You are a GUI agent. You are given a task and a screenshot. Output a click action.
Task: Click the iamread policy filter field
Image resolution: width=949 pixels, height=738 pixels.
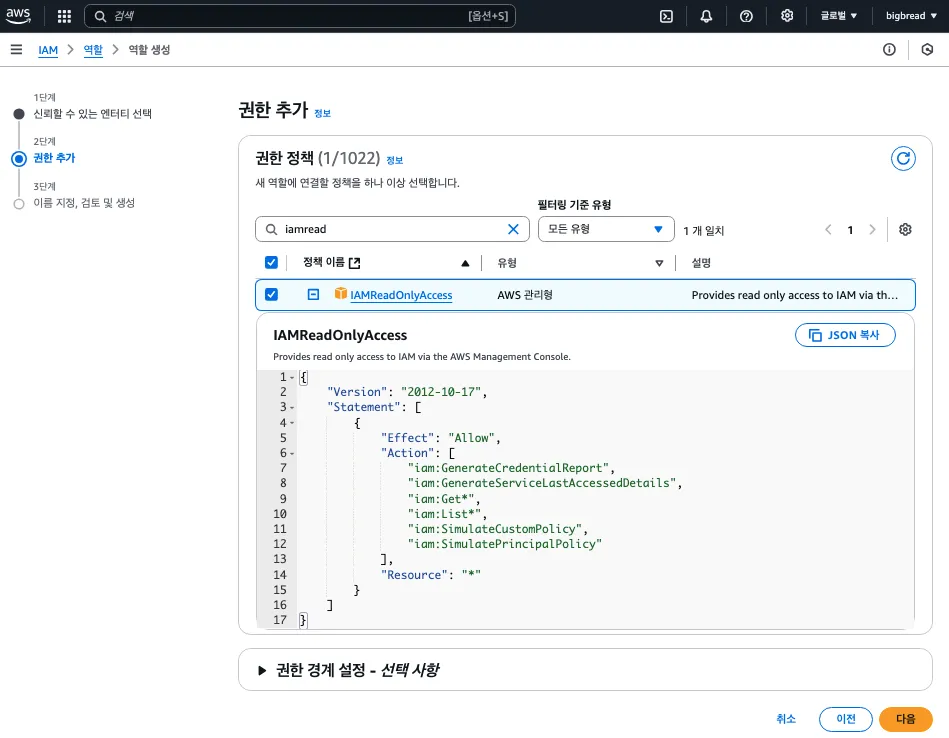point(392,229)
